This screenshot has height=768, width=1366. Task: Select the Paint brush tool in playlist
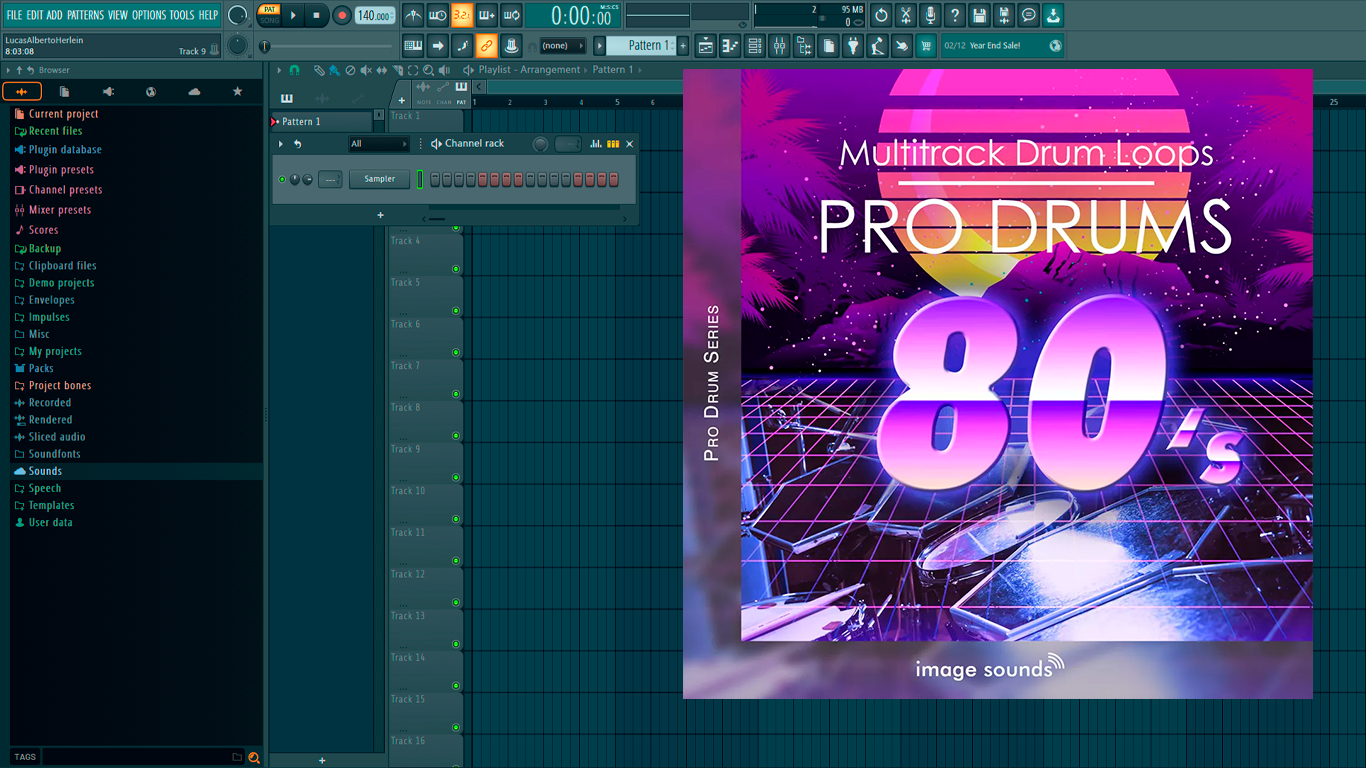[x=334, y=70]
